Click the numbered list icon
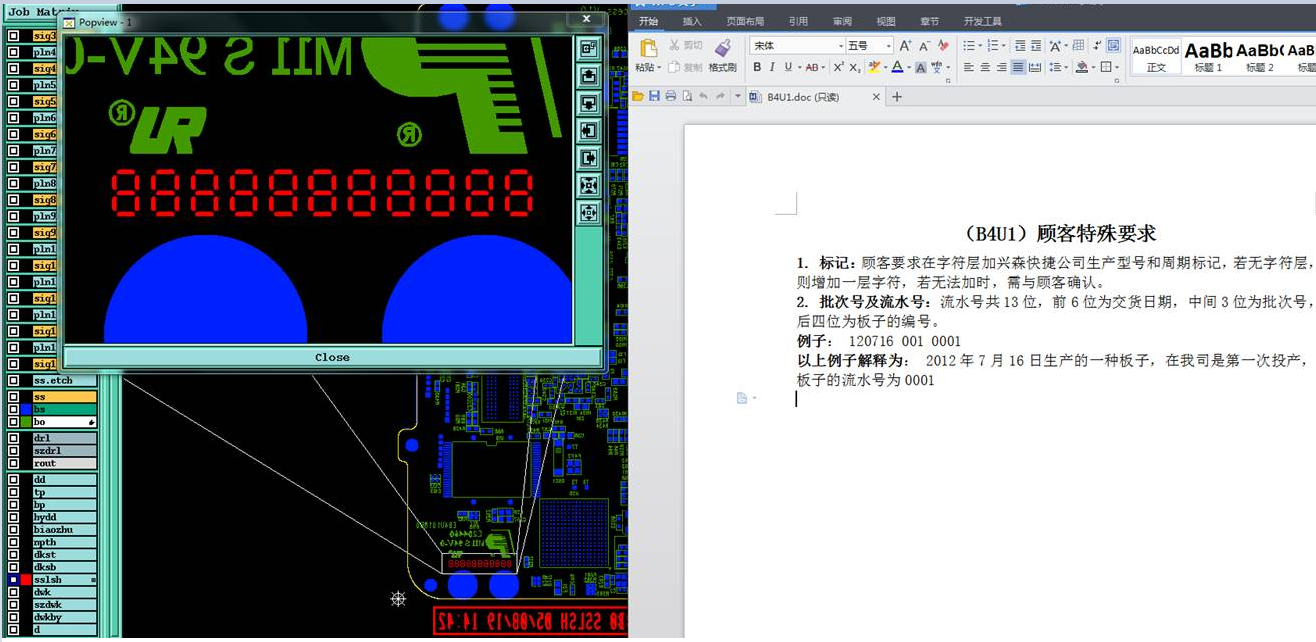Viewport: 1316px width, 642px height. (993, 46)
